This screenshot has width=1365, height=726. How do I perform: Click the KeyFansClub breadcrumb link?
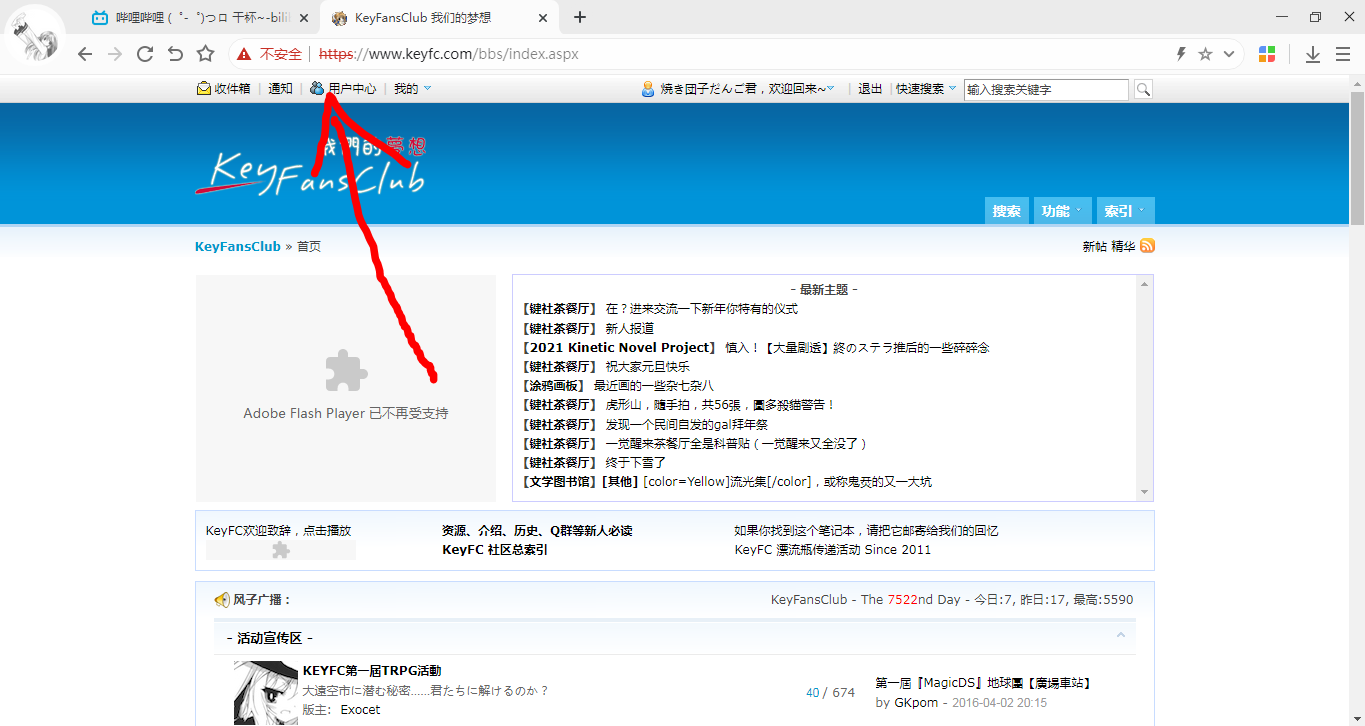pos(238,246)
